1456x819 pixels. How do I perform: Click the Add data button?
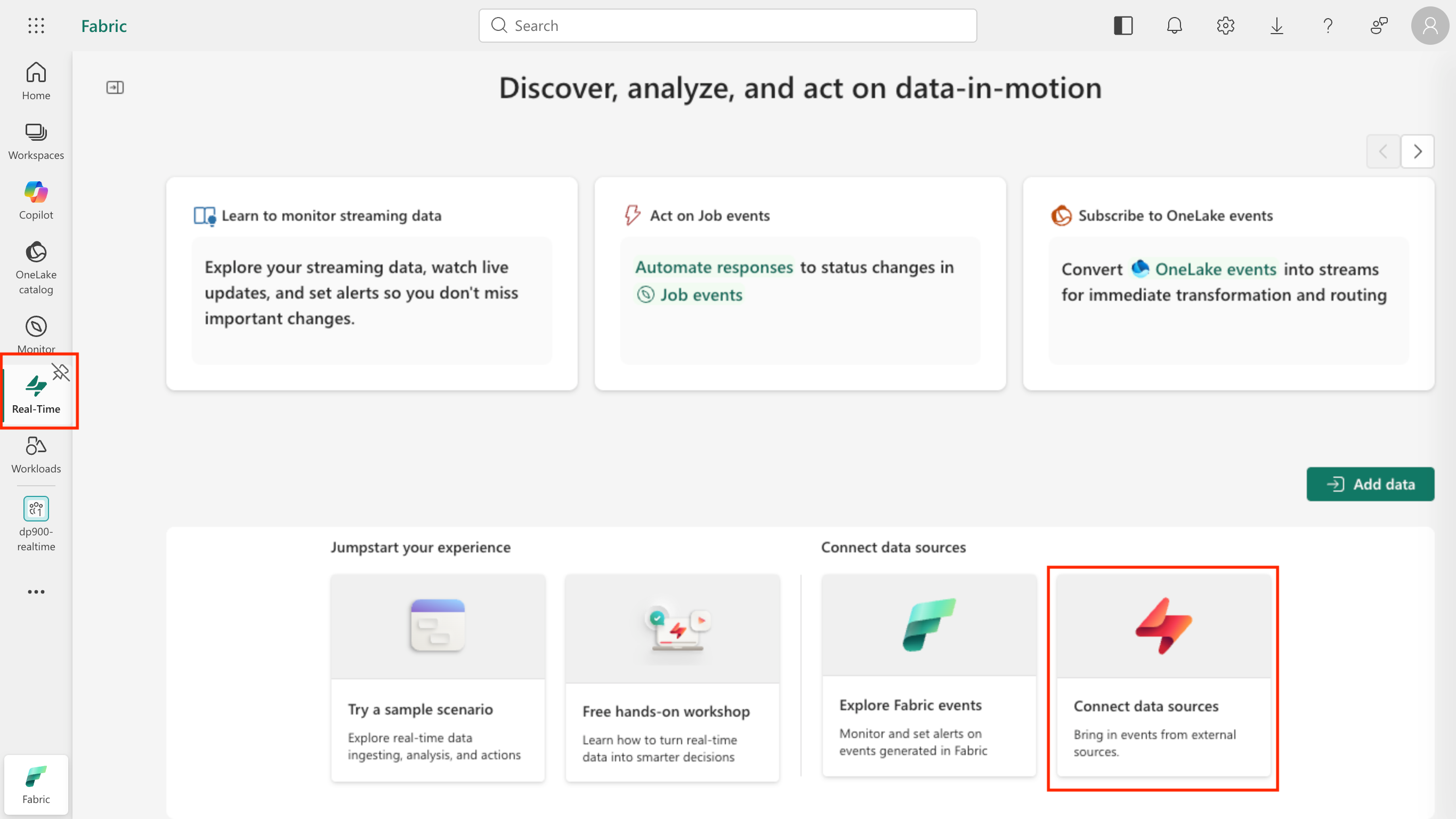click(x=1370, y=484)
